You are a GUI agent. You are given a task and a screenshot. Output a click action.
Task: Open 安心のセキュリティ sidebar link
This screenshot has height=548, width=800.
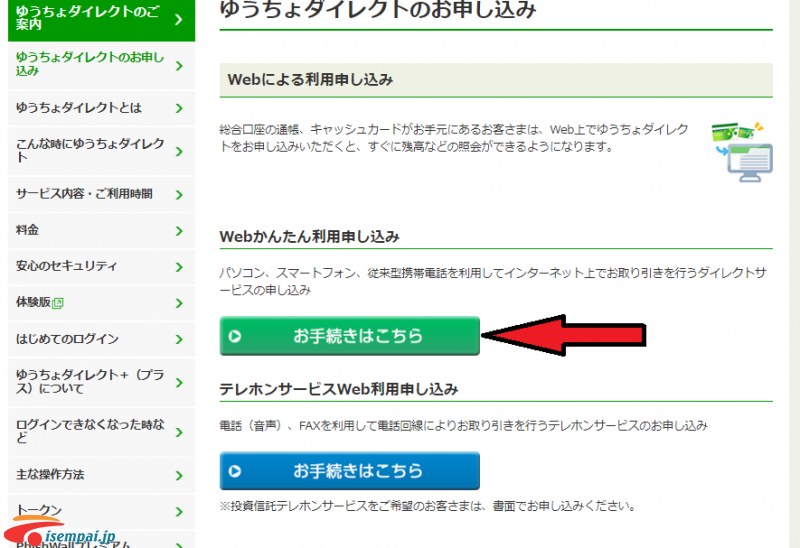pyautogui.click(x=102, y=267)
